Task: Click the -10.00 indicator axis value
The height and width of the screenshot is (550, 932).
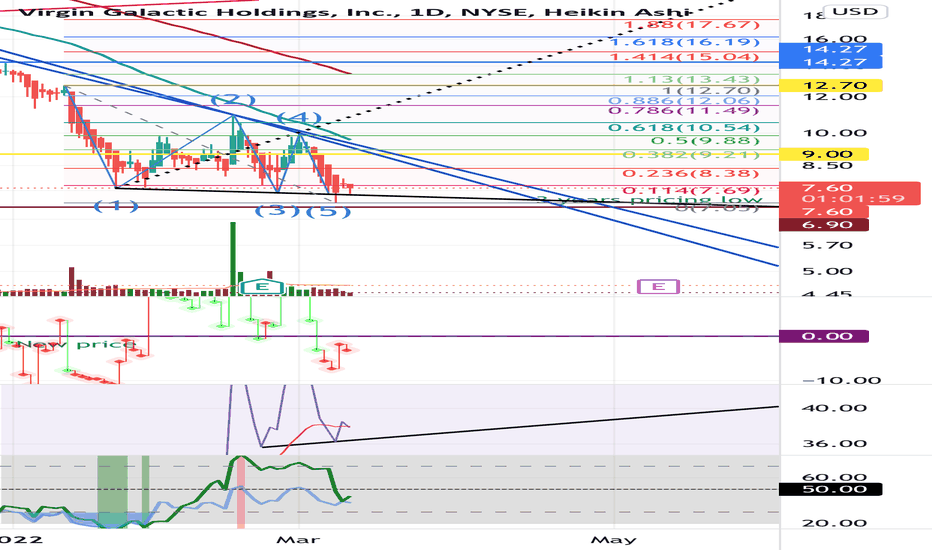Action: coord(841,381)
